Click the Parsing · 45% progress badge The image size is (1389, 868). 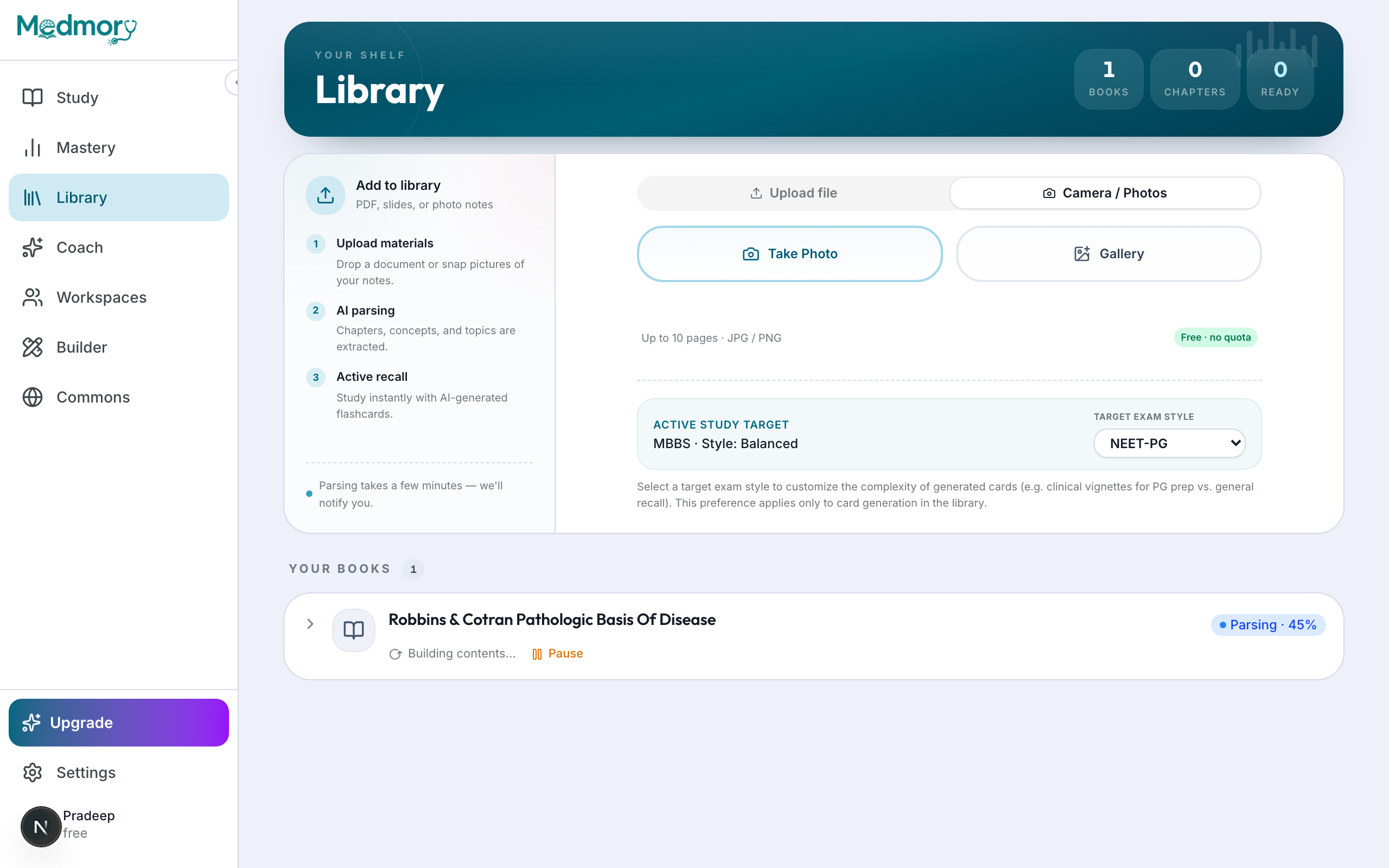[1268, 624]
